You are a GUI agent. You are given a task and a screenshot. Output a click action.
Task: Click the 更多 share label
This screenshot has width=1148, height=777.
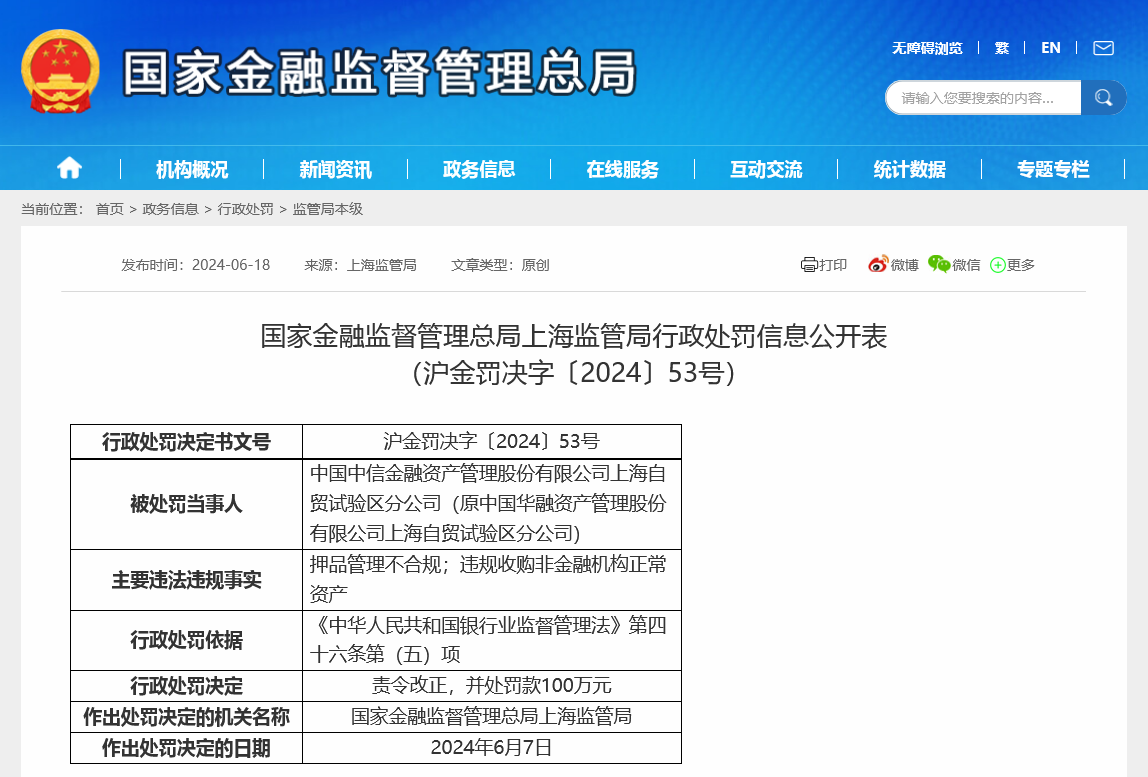[1021, 265]
